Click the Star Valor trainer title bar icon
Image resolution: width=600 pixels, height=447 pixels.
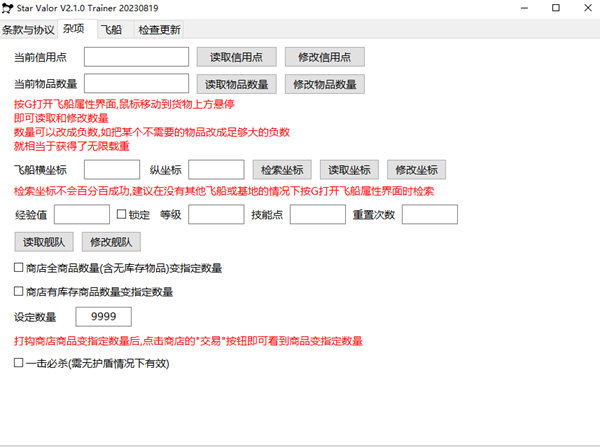click(x=9, y=10)
